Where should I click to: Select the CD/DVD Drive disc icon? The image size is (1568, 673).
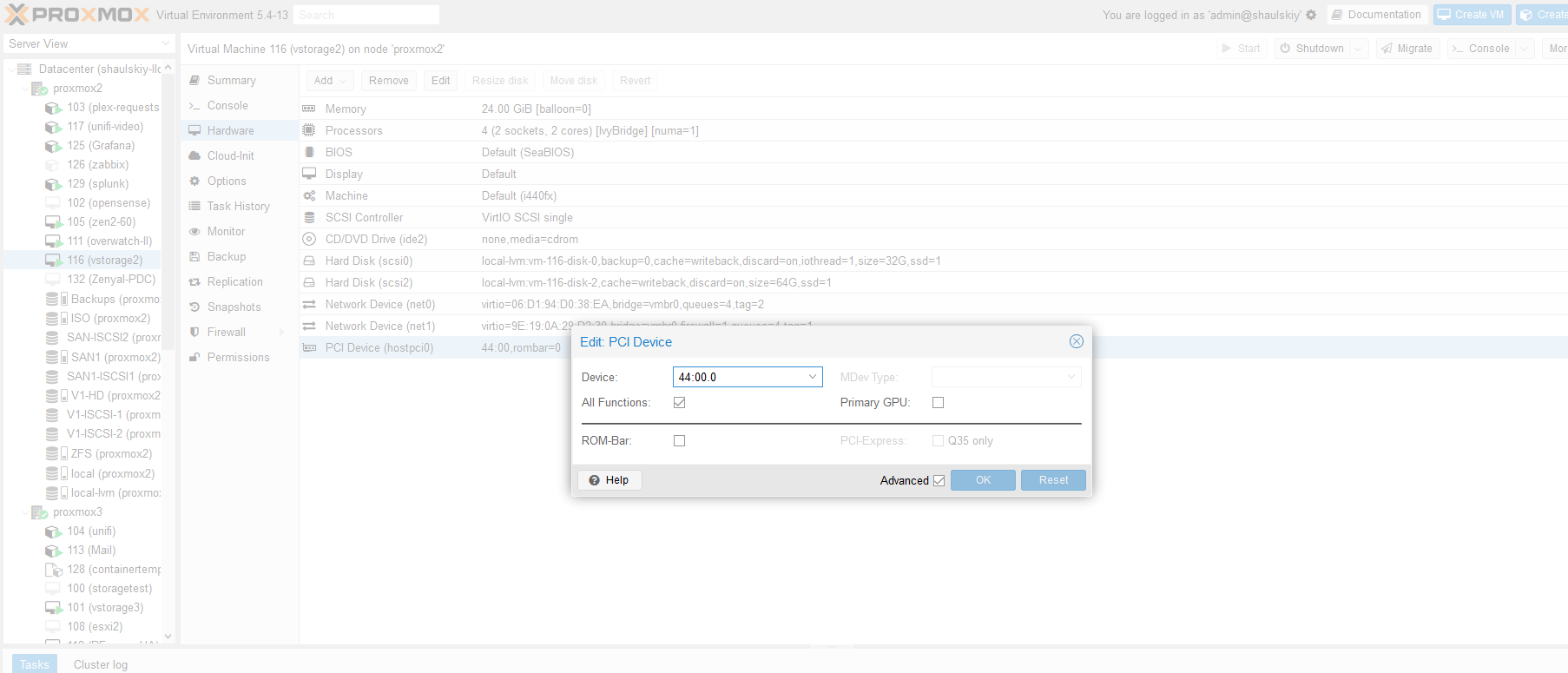coord(309,240)
